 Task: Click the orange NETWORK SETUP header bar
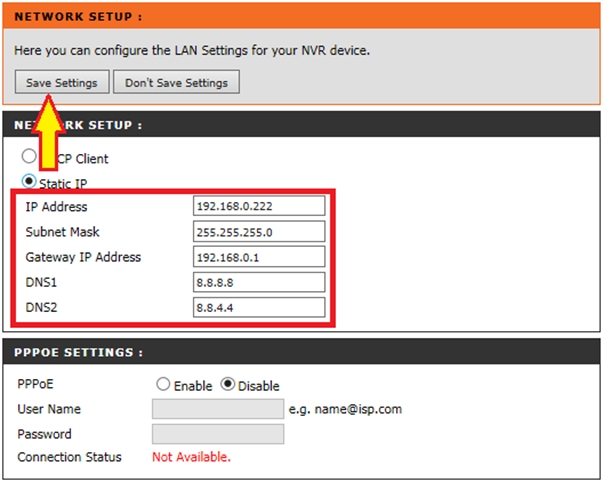tap(300, 17)
